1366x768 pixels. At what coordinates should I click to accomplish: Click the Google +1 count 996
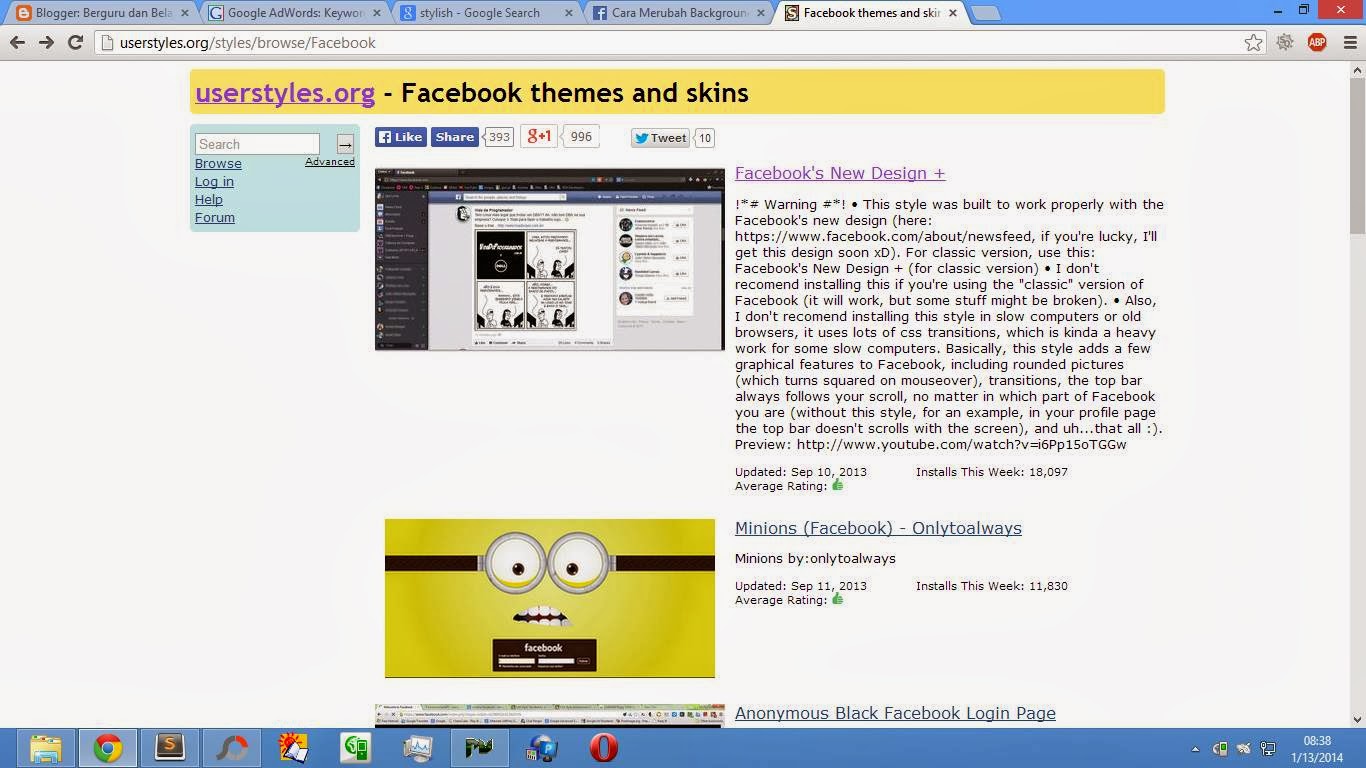coord(581,136)
